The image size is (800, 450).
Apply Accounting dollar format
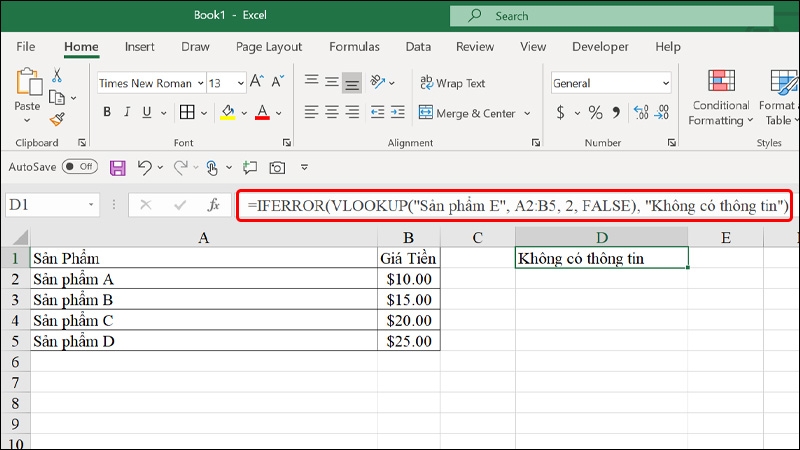point(560,112)
